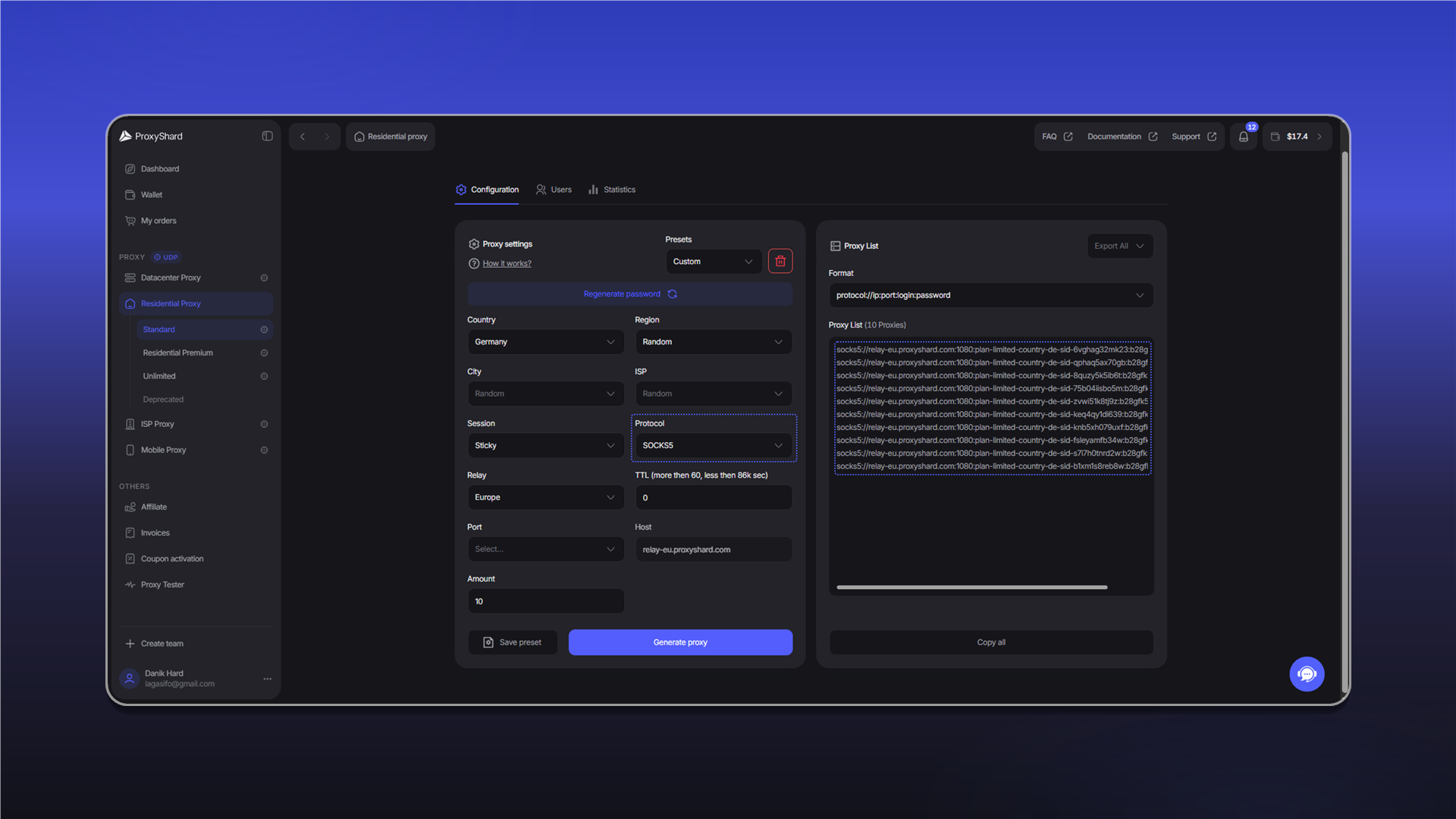
Task: Open the Protocol SOCKS5 dropdown
Action: coord(713,445)
